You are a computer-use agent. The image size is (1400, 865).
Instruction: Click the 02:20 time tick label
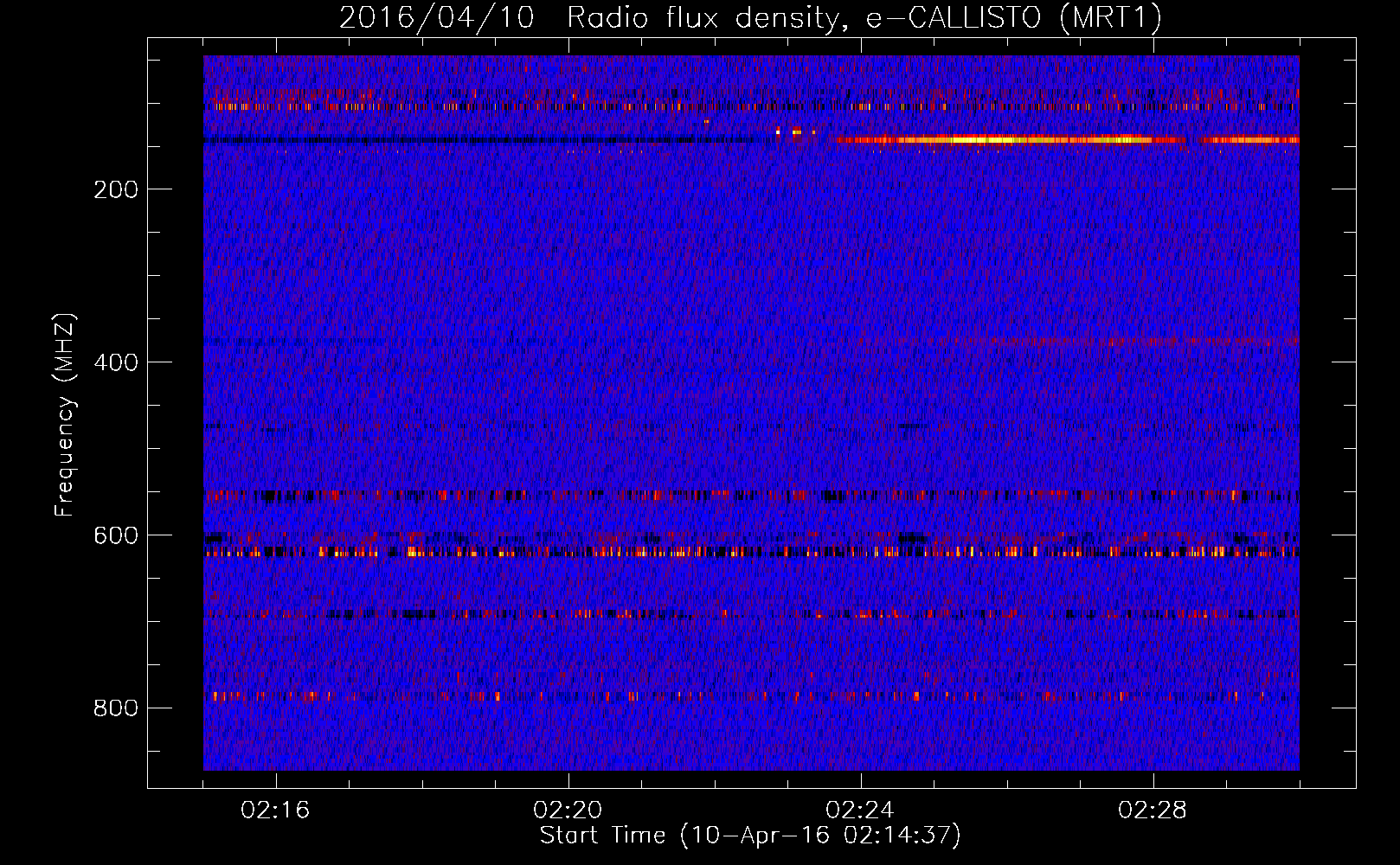coord(568,811)
